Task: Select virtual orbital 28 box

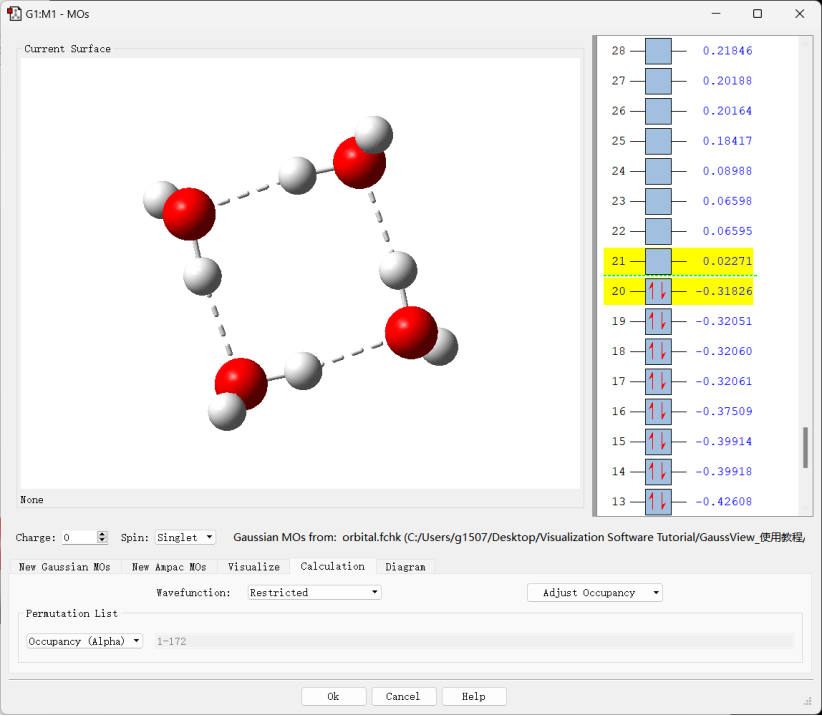Action: click(658, 51)
